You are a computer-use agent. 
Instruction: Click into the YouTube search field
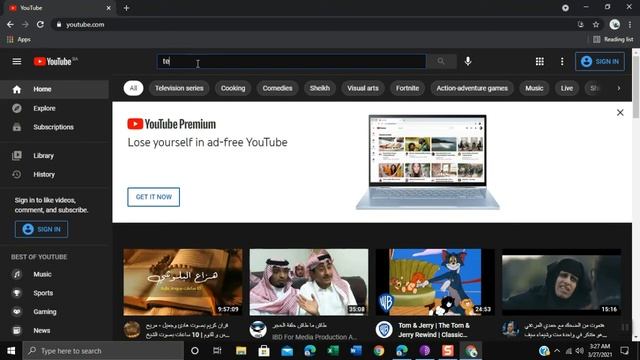click(x=292, y=61)
